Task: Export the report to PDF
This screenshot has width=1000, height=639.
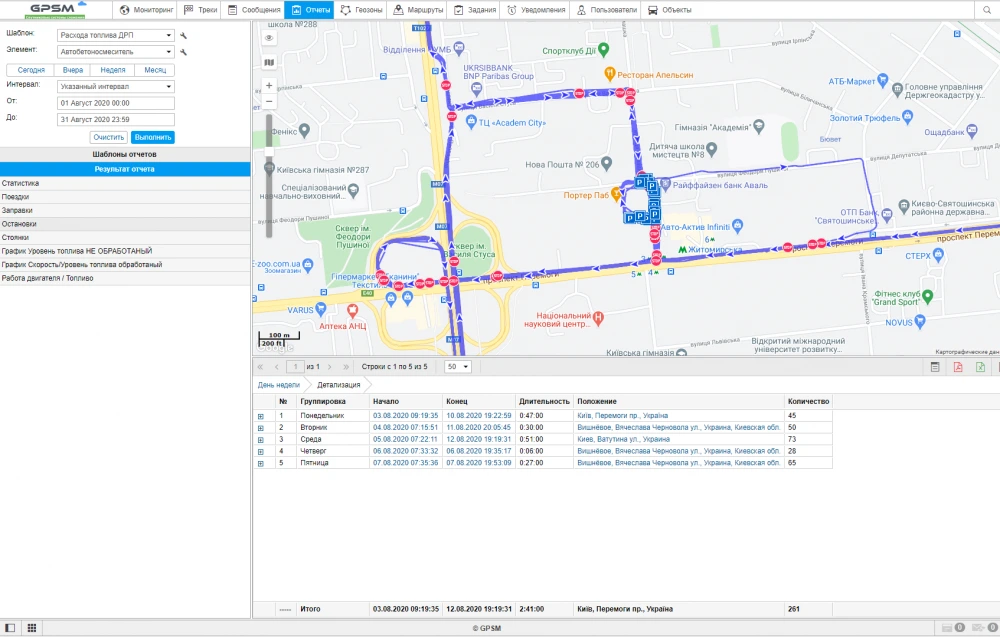Action: (958, 367)
